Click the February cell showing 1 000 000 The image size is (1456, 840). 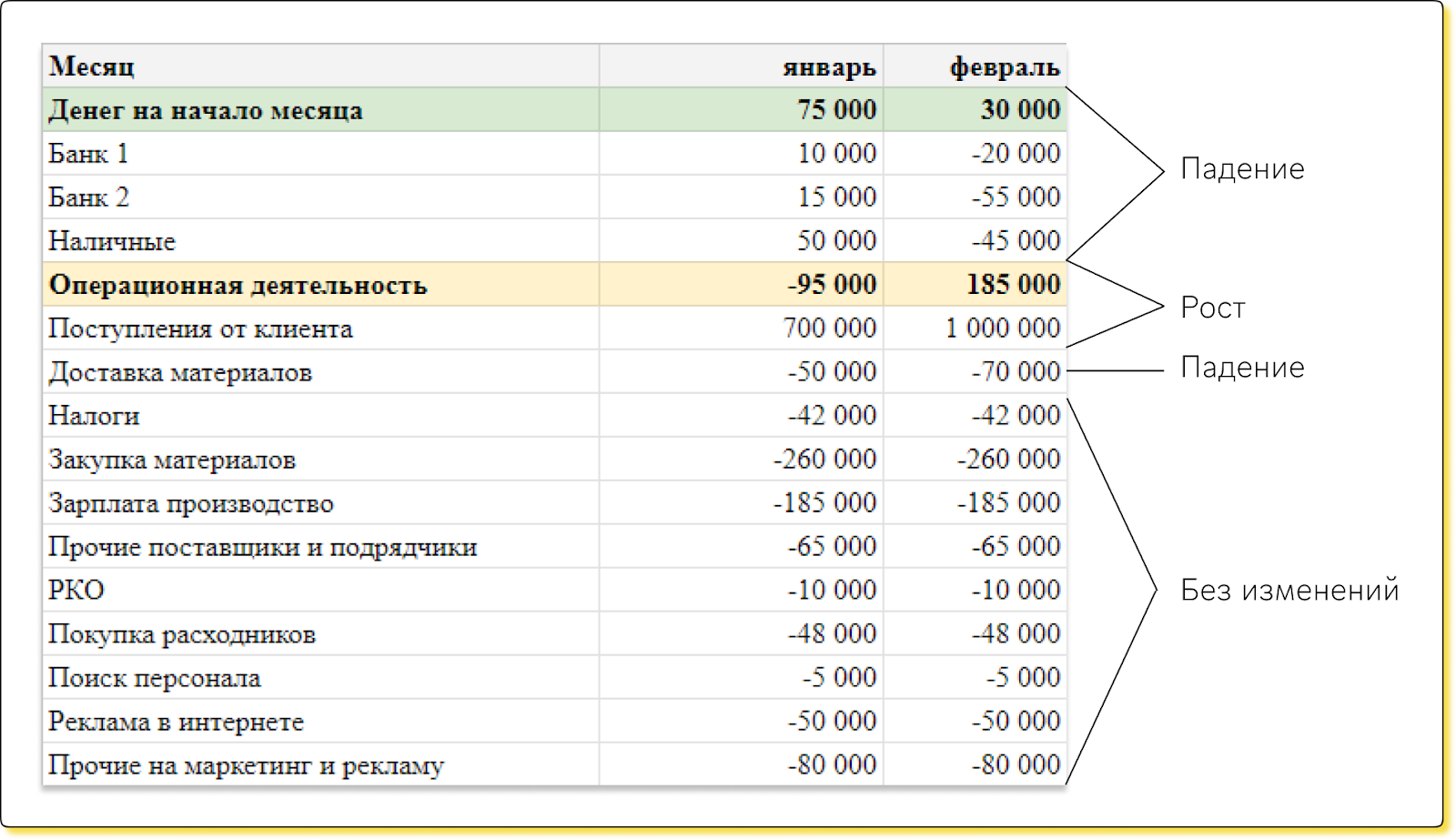(1003, 329)
